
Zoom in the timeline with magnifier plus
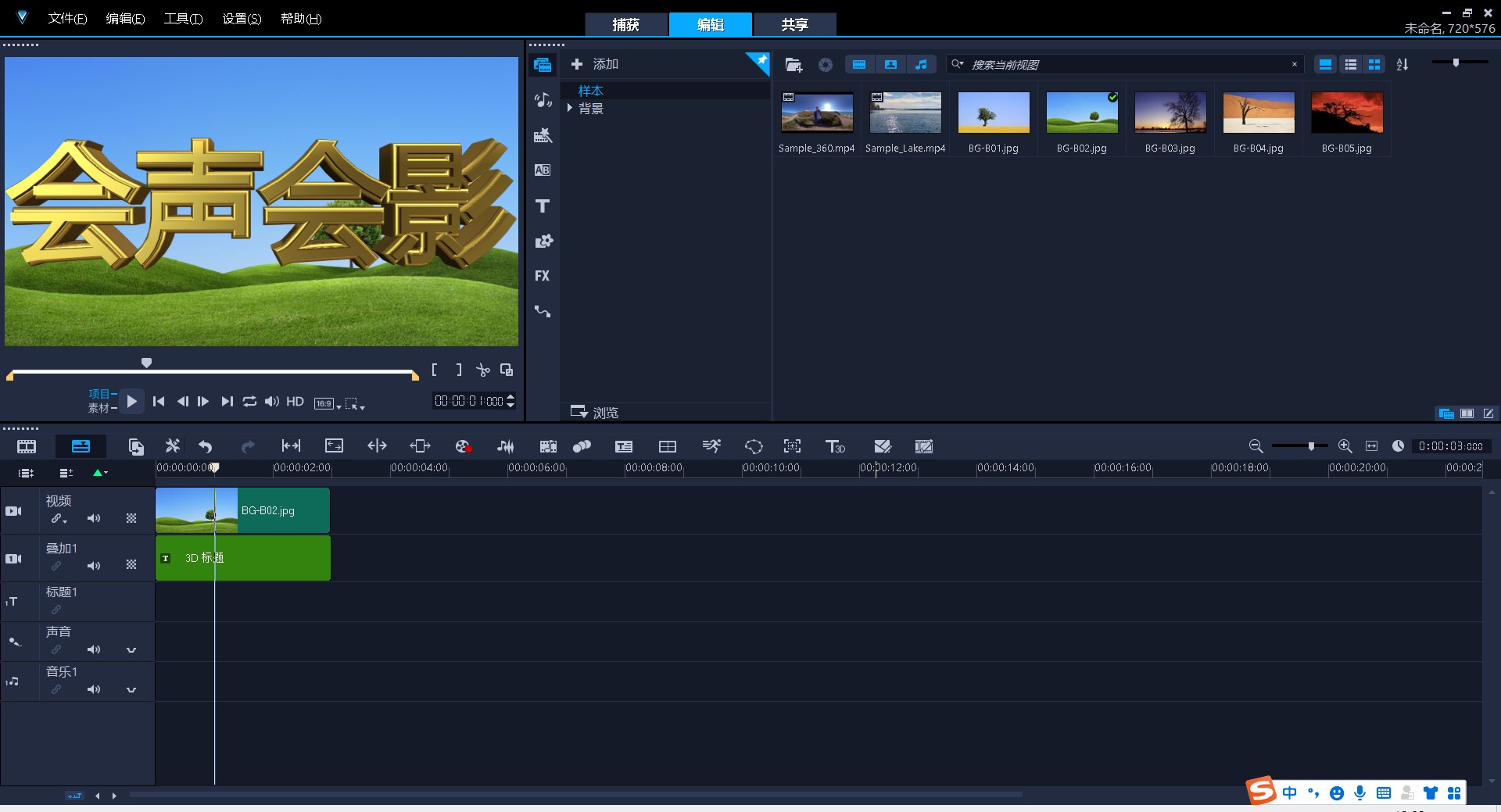tap(1345, 446)
